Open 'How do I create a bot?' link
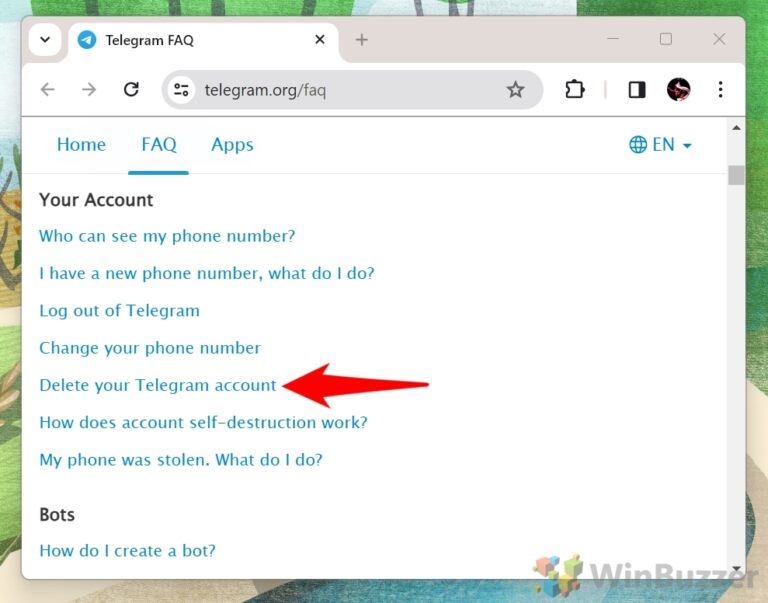 pyautogui.click(x=127, y=551)
